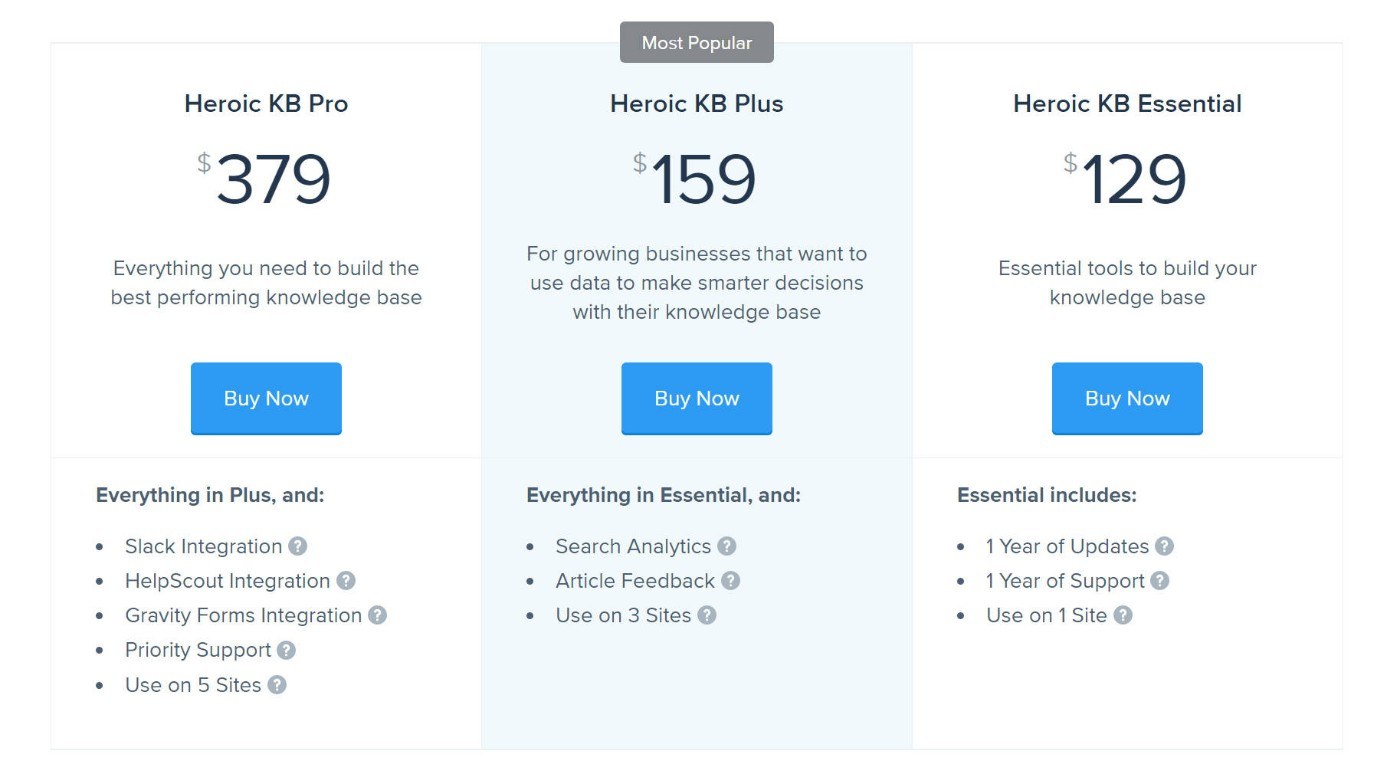The image size is (1400, 771).
Task: Click question mark next to 1 Year of Support
Action: [1159, 581]
